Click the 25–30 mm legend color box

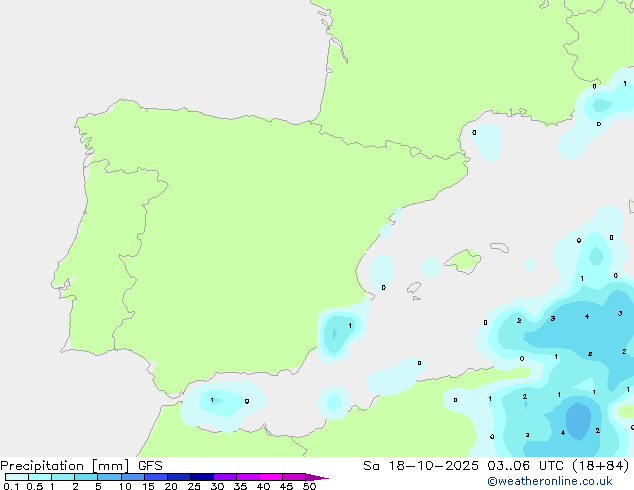click(x=201, y=477)
